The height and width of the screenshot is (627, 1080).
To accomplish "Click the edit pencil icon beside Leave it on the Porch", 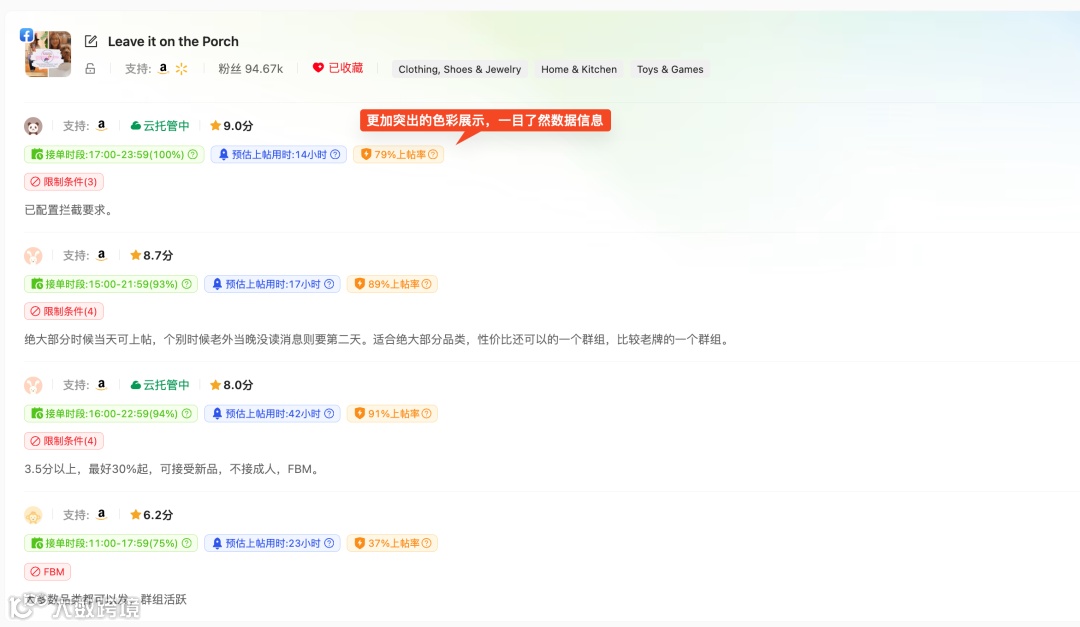I will [91, 41].
